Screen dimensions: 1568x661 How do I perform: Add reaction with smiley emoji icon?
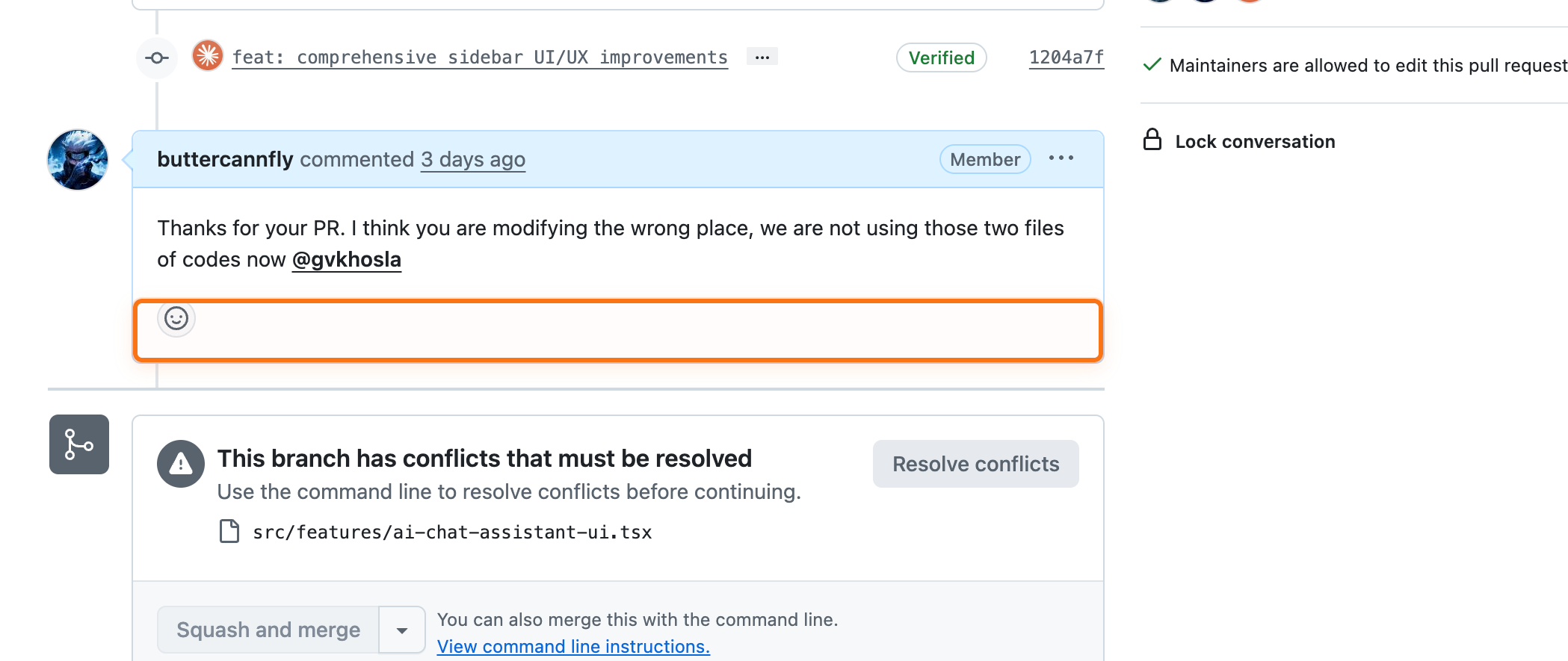(x=176, y=319)
